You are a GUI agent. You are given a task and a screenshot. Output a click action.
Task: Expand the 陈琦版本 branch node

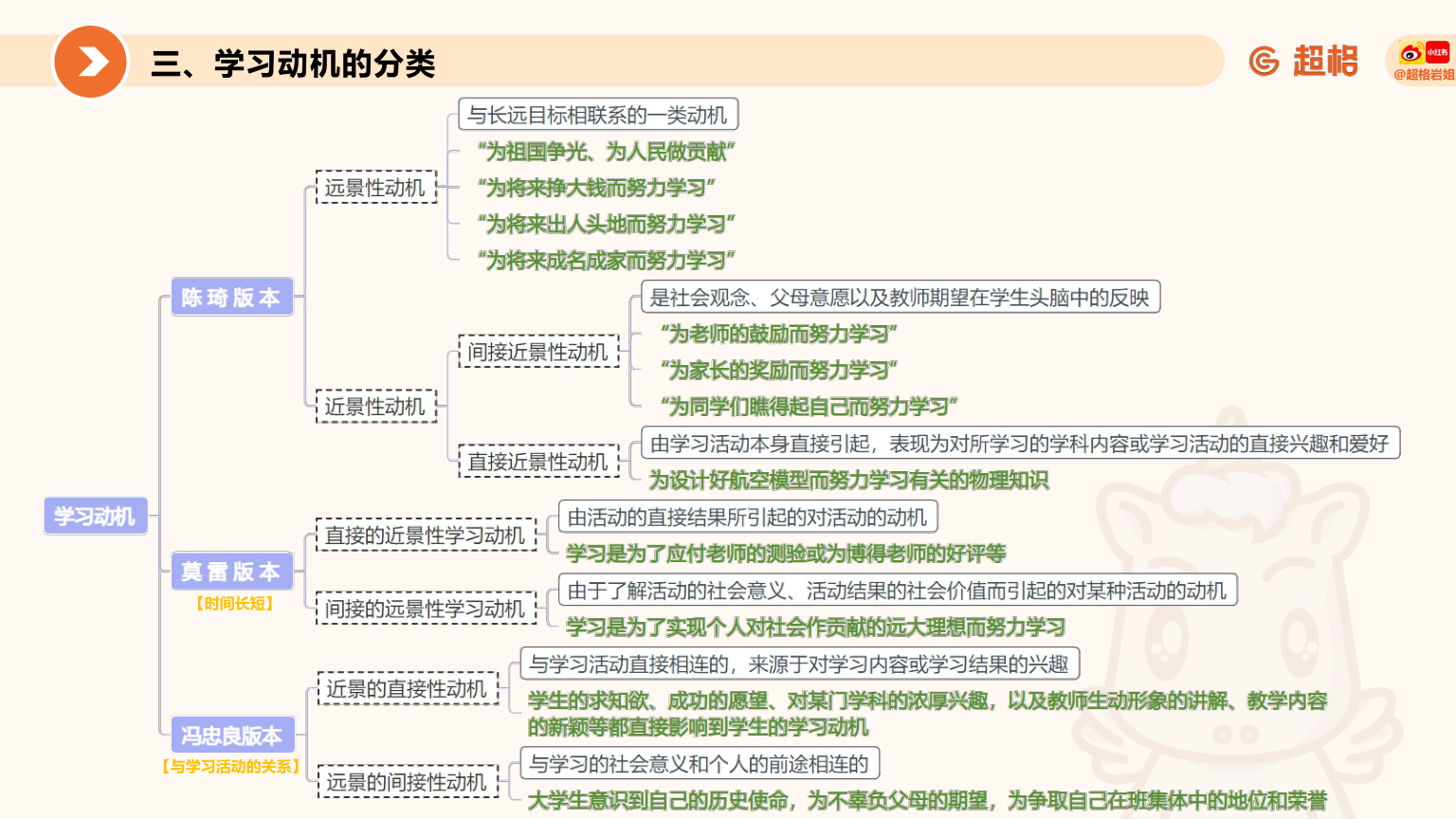232,297
